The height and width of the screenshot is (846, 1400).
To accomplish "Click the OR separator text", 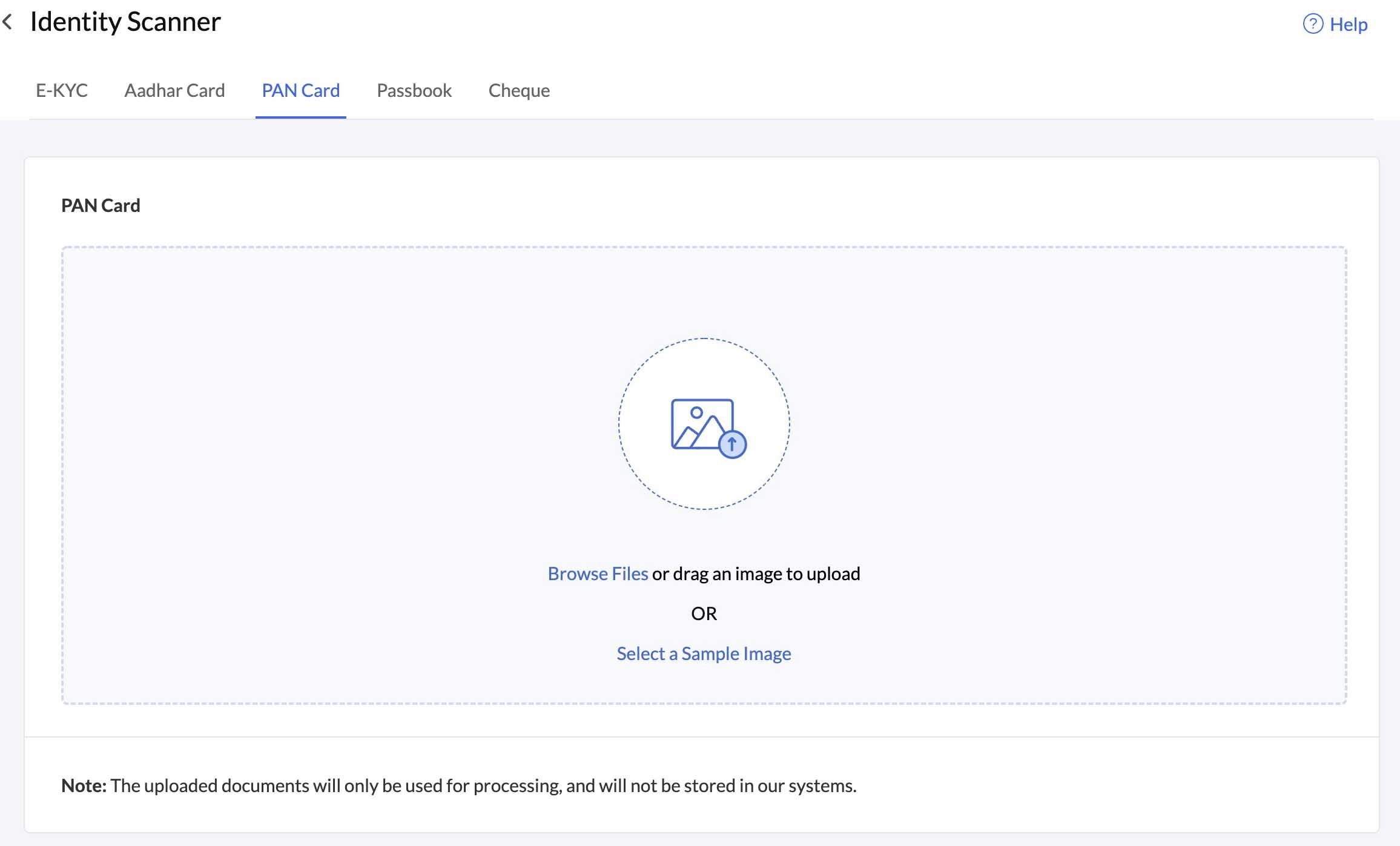I will click(704, 613).
